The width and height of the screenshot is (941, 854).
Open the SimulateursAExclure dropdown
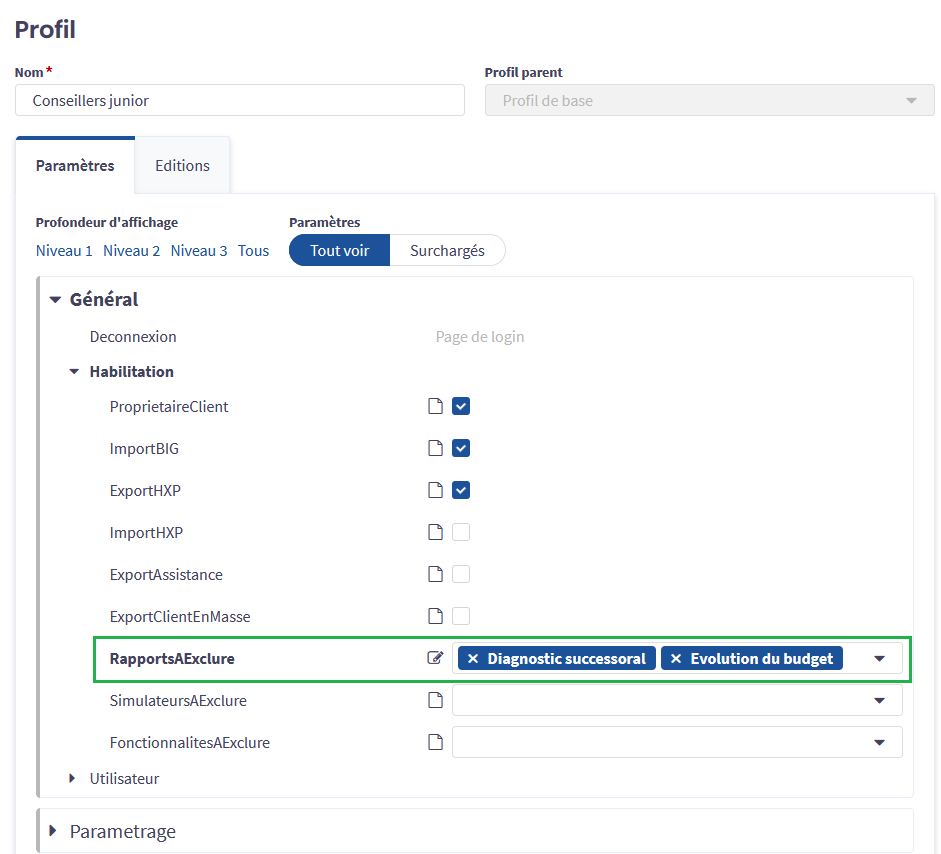pos(879,700)
